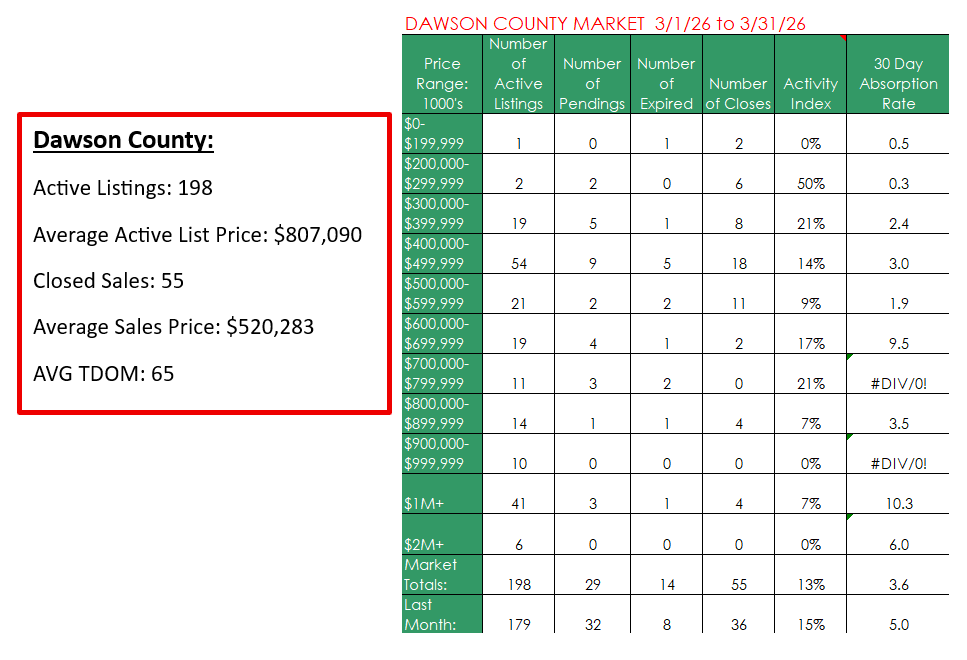Select the Number of Pendings header
Viewport: 967px width, 660px height.
pos(592,83)
